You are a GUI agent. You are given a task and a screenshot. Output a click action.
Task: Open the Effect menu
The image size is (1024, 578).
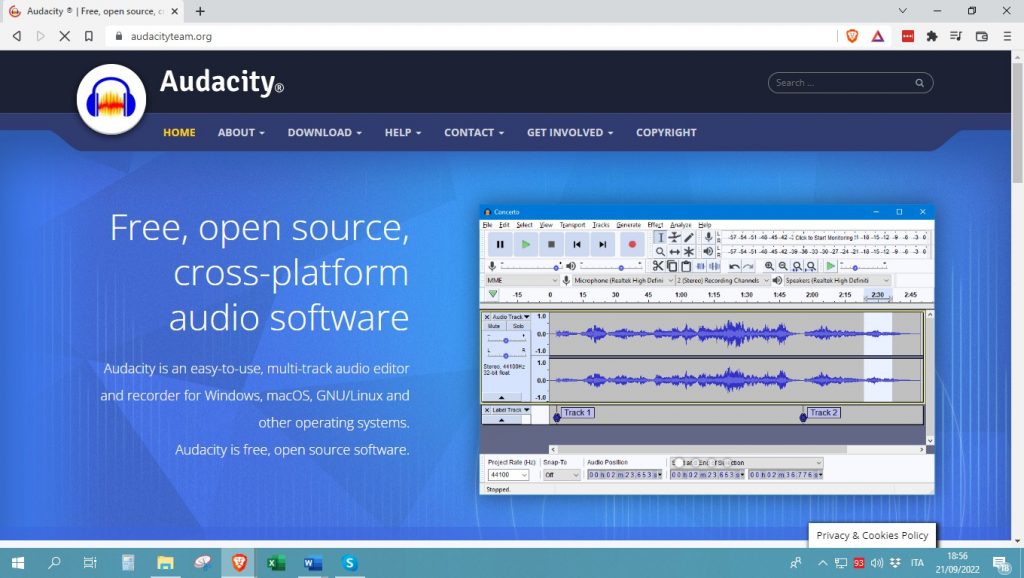[655, 224]
